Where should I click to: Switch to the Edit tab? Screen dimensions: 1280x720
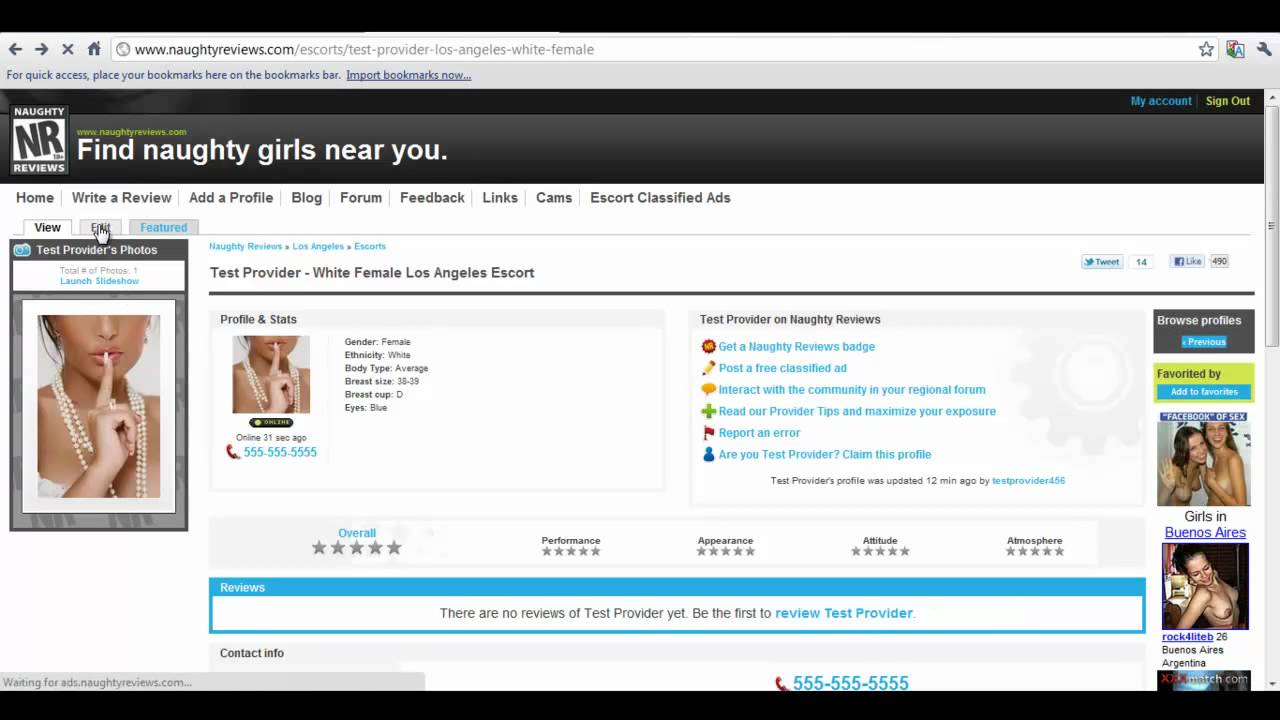(x=100, y=227)
